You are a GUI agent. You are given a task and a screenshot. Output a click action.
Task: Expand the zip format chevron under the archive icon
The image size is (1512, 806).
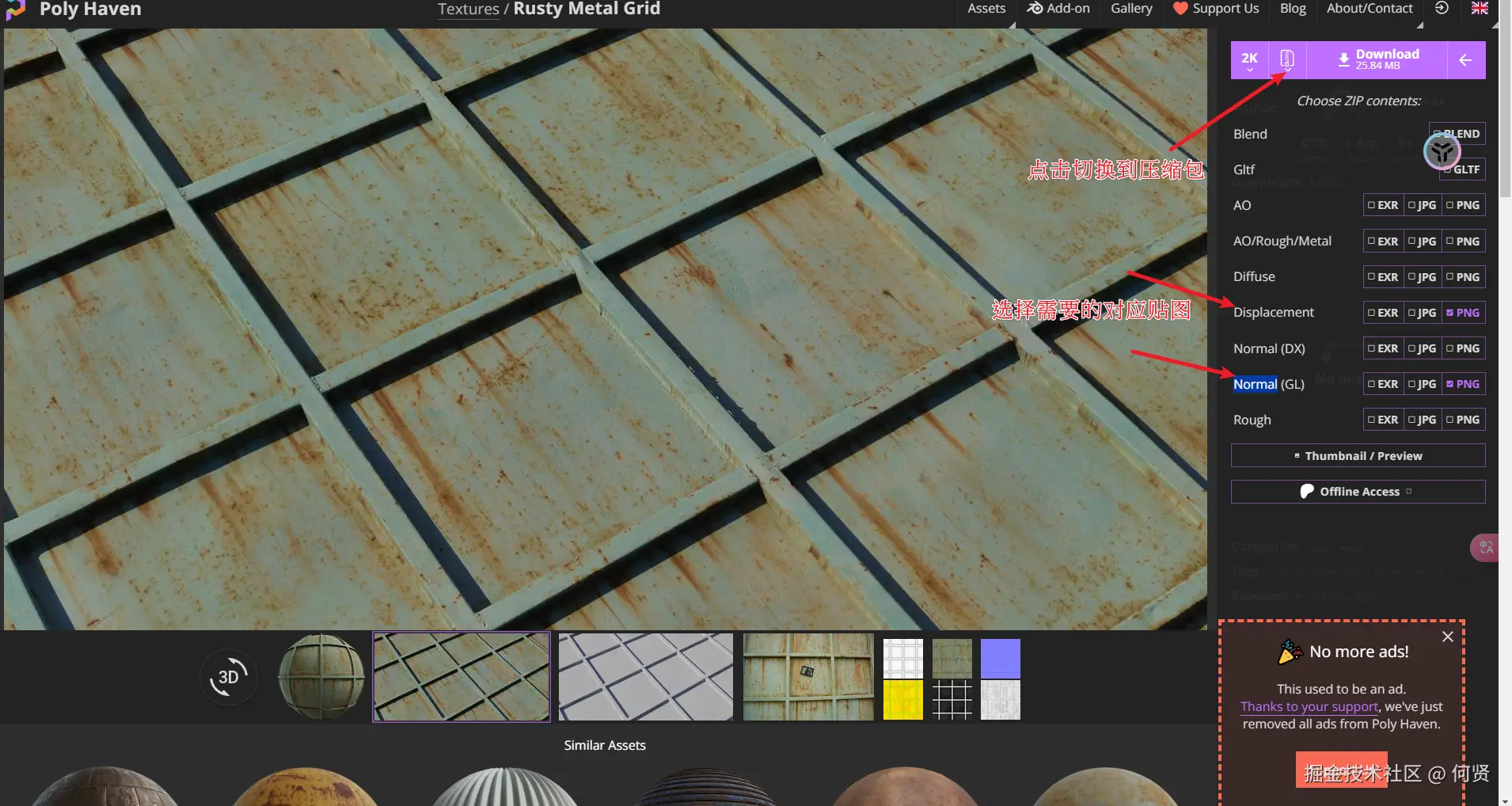pos(1288,70)
